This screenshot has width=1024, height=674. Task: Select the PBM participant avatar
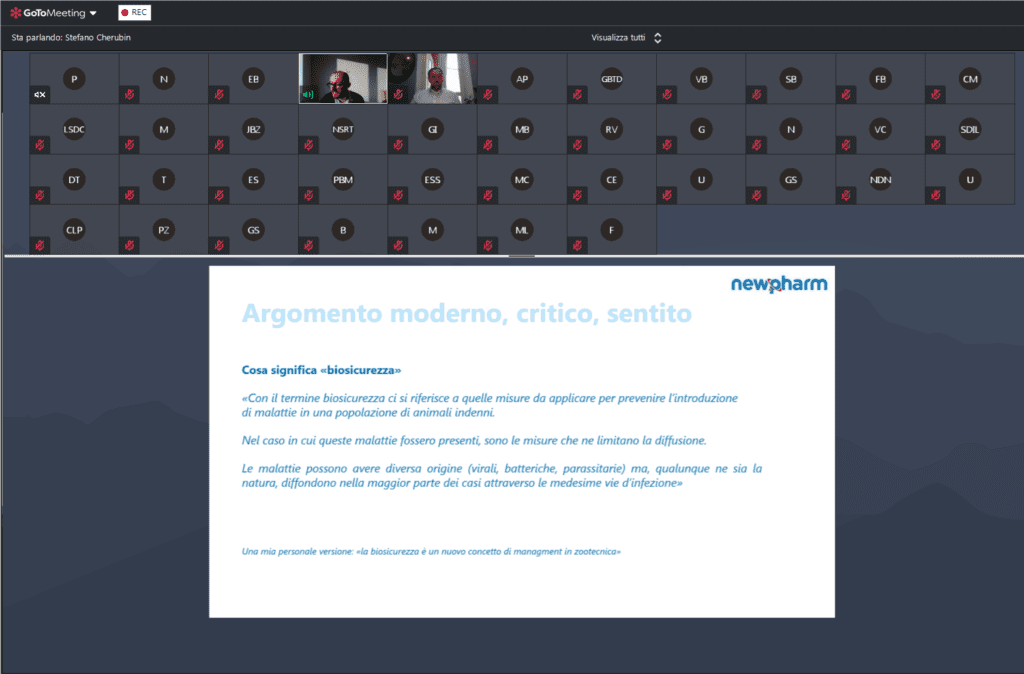343,180
